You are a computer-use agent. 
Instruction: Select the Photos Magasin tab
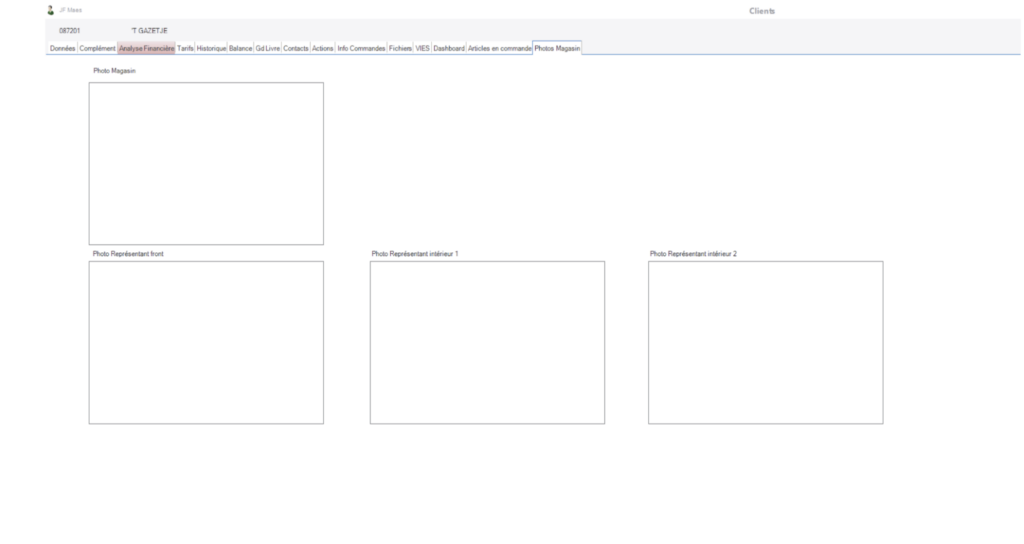pos(557,48)
